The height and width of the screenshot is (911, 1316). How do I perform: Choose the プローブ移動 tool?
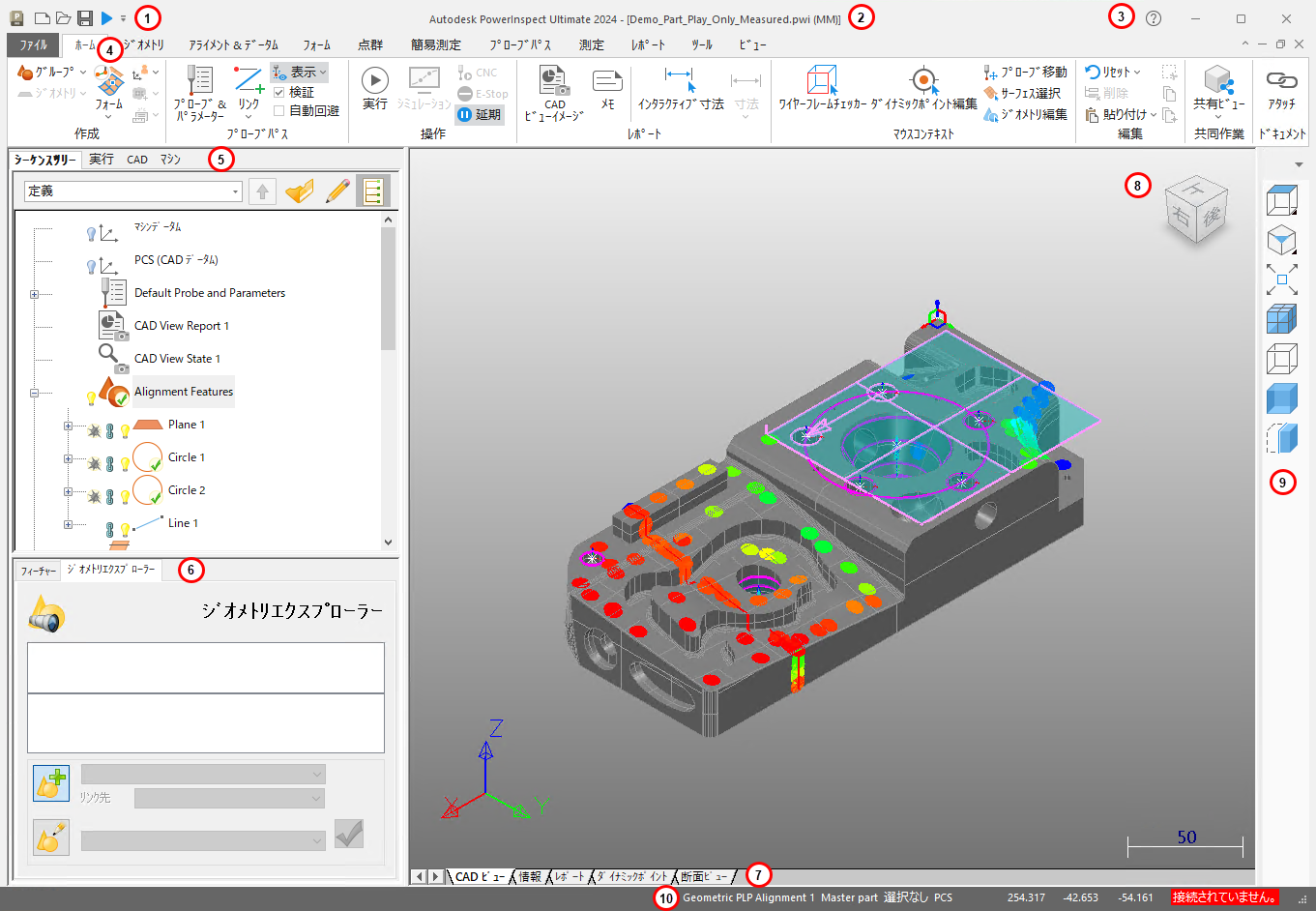click(1025, 73)
